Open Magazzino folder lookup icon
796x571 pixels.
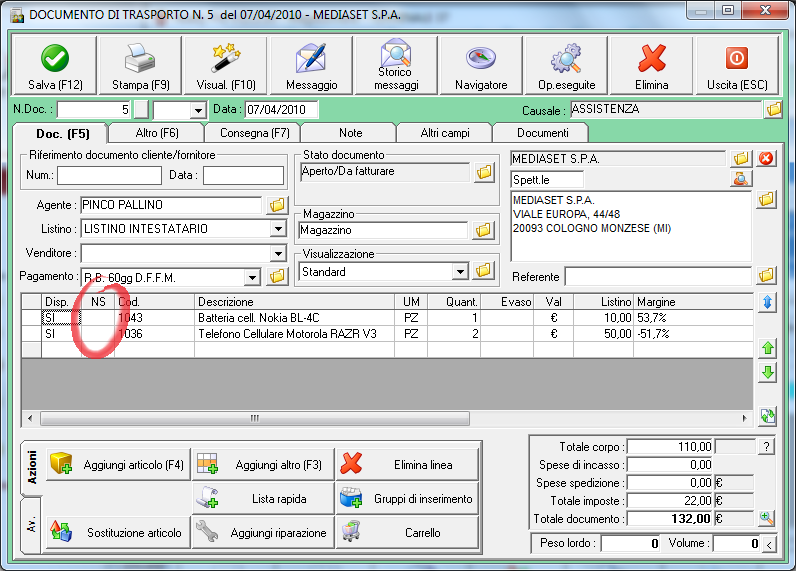coord(483,230)
